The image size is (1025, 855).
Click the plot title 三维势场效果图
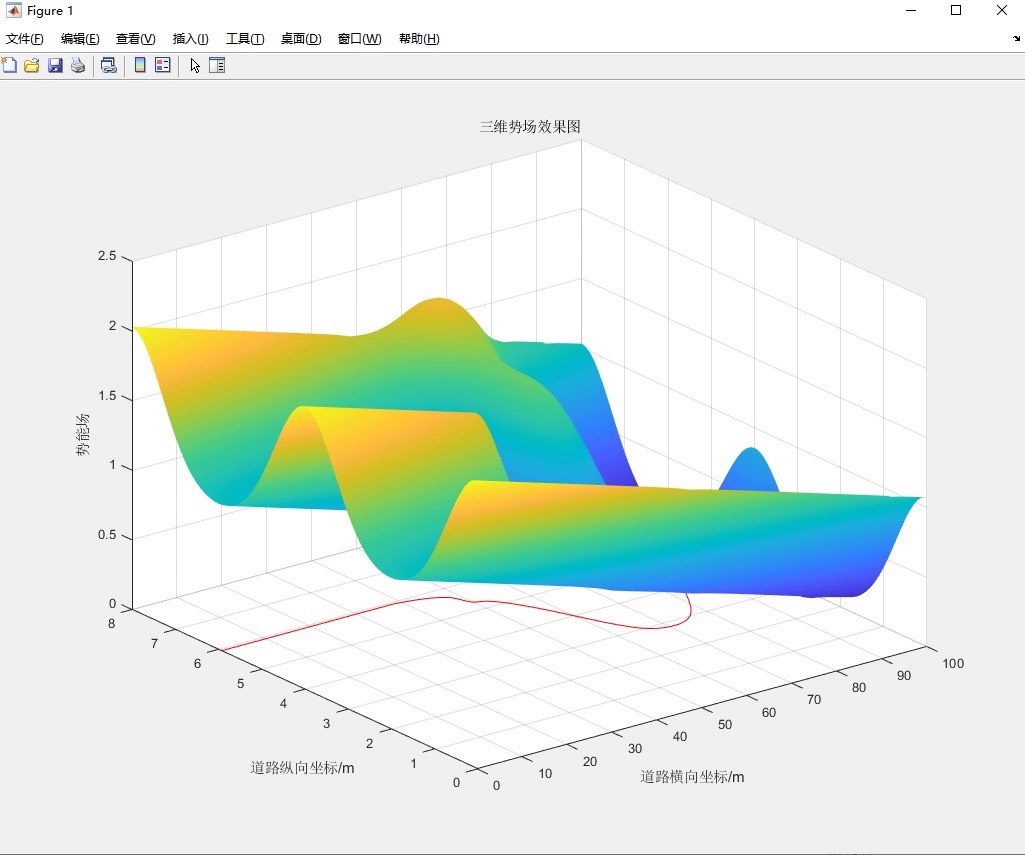pos(530,127)
